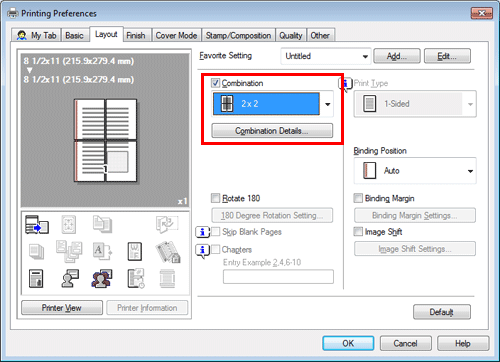The height and width of the screenshot is (362, 500).
Task: Click the info icon beside Skip Blank Pages
Action: tap(202, 232)
